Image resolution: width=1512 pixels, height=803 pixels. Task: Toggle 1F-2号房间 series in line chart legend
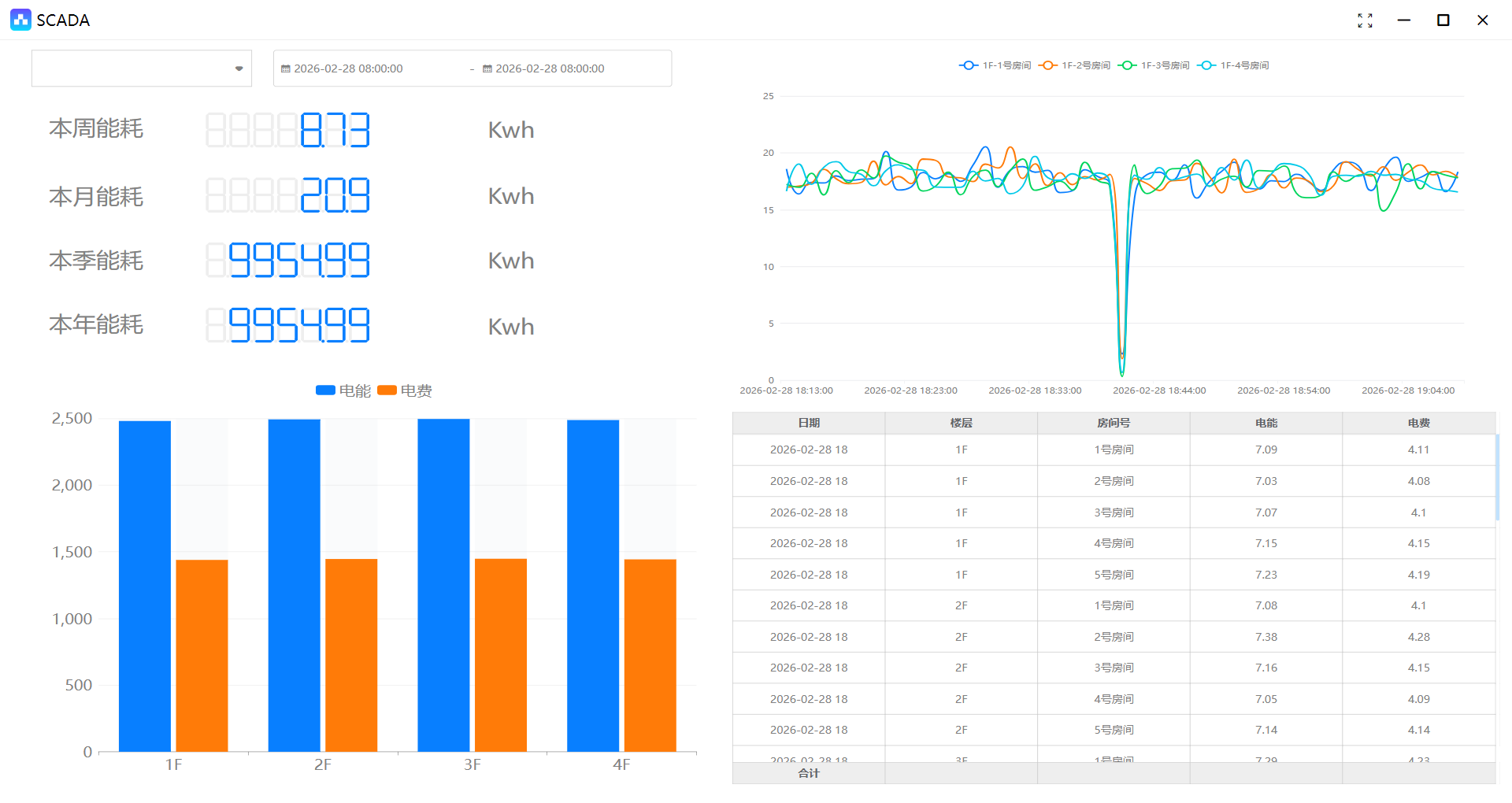1074,65
